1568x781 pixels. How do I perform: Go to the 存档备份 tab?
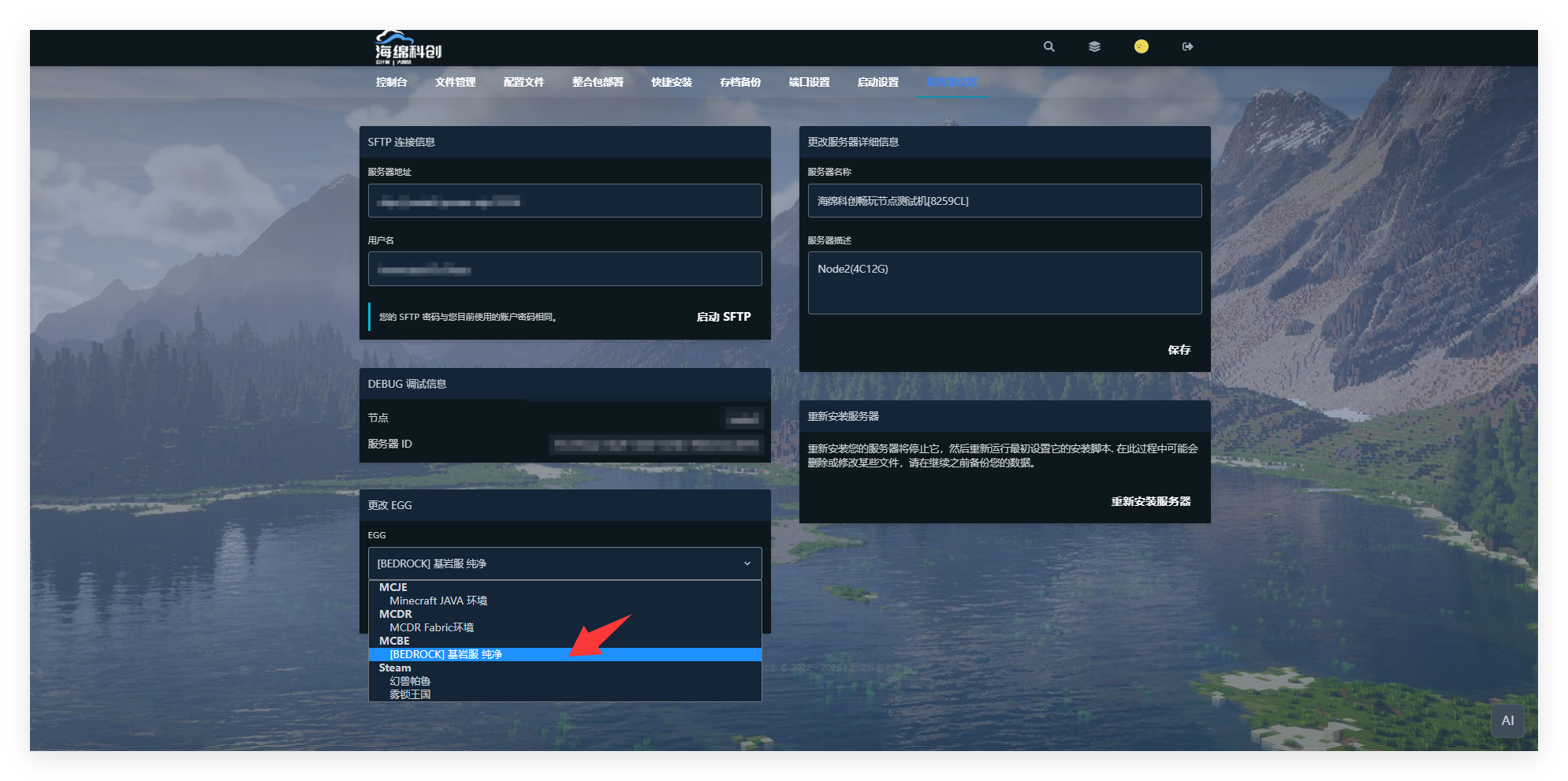(739, 82)
